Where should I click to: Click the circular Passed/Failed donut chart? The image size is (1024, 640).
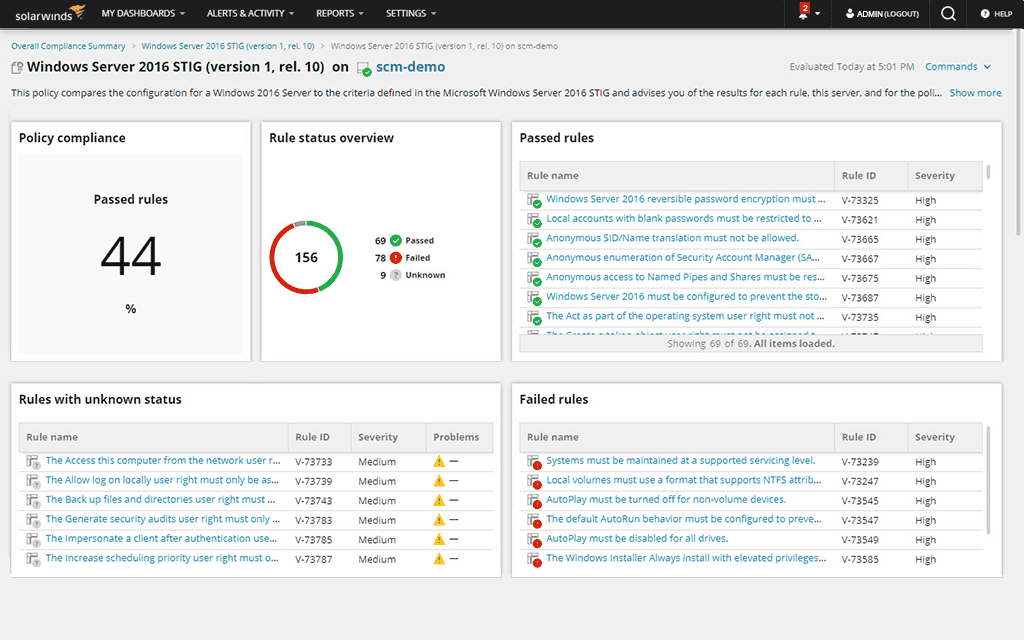click(x=306, y=257)
